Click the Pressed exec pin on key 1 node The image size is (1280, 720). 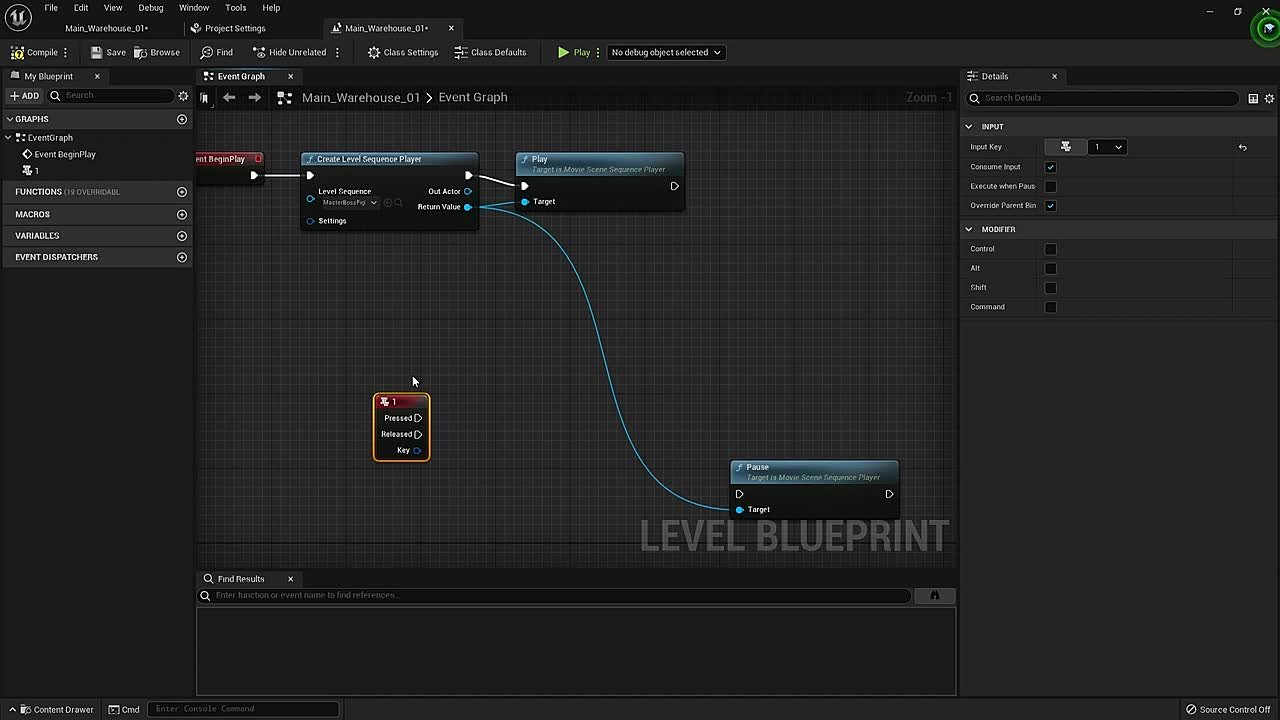[418, 418]
